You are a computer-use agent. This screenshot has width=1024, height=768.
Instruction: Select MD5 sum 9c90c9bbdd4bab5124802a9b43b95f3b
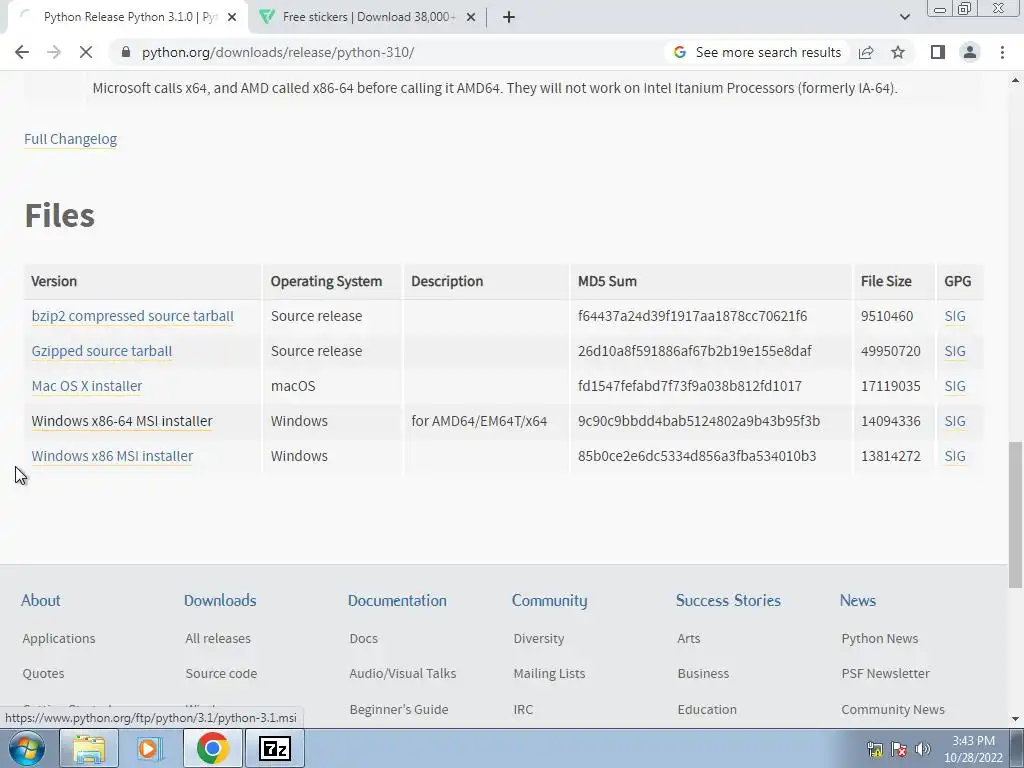coord(699,421)
